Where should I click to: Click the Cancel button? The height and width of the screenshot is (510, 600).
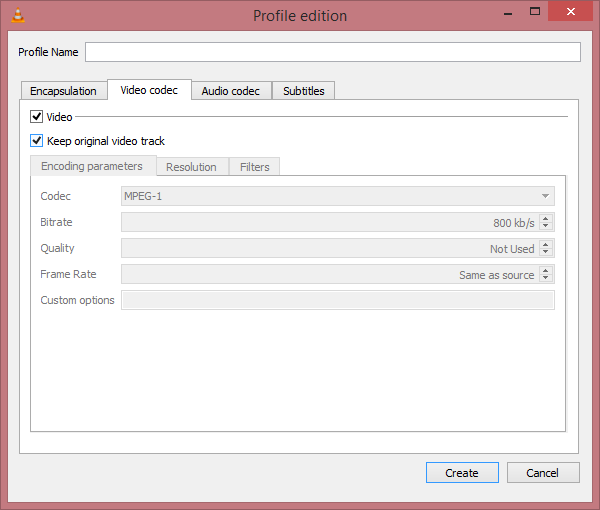click(x=542, y=473)
